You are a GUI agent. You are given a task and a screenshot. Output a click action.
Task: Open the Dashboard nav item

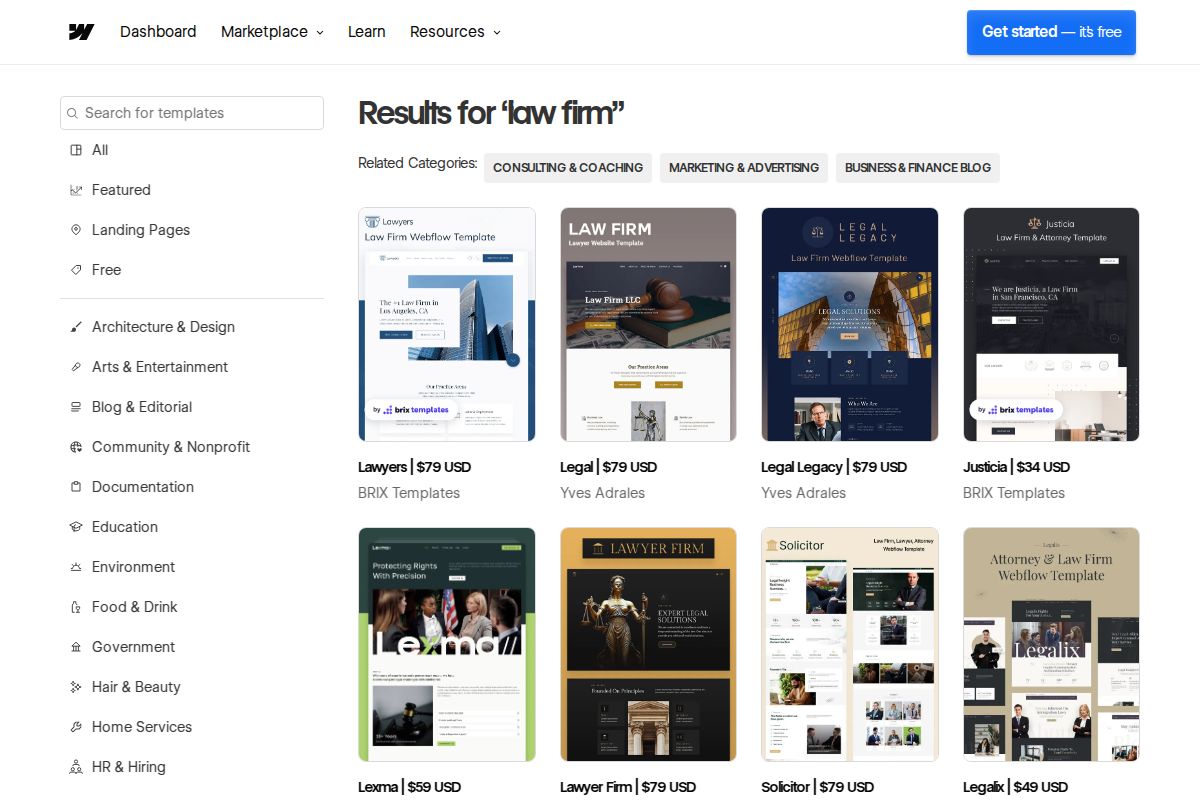158,32
